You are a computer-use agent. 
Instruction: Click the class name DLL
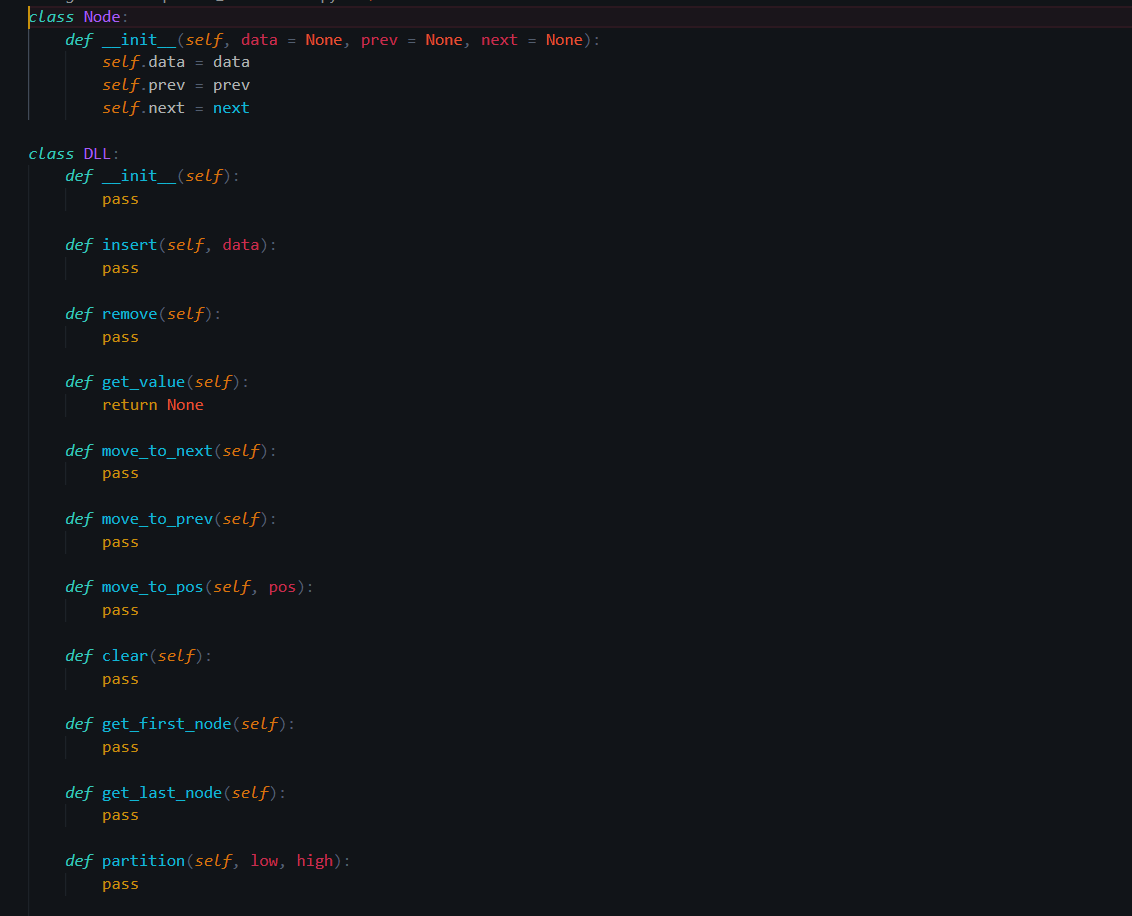click(x=97, y=153)
